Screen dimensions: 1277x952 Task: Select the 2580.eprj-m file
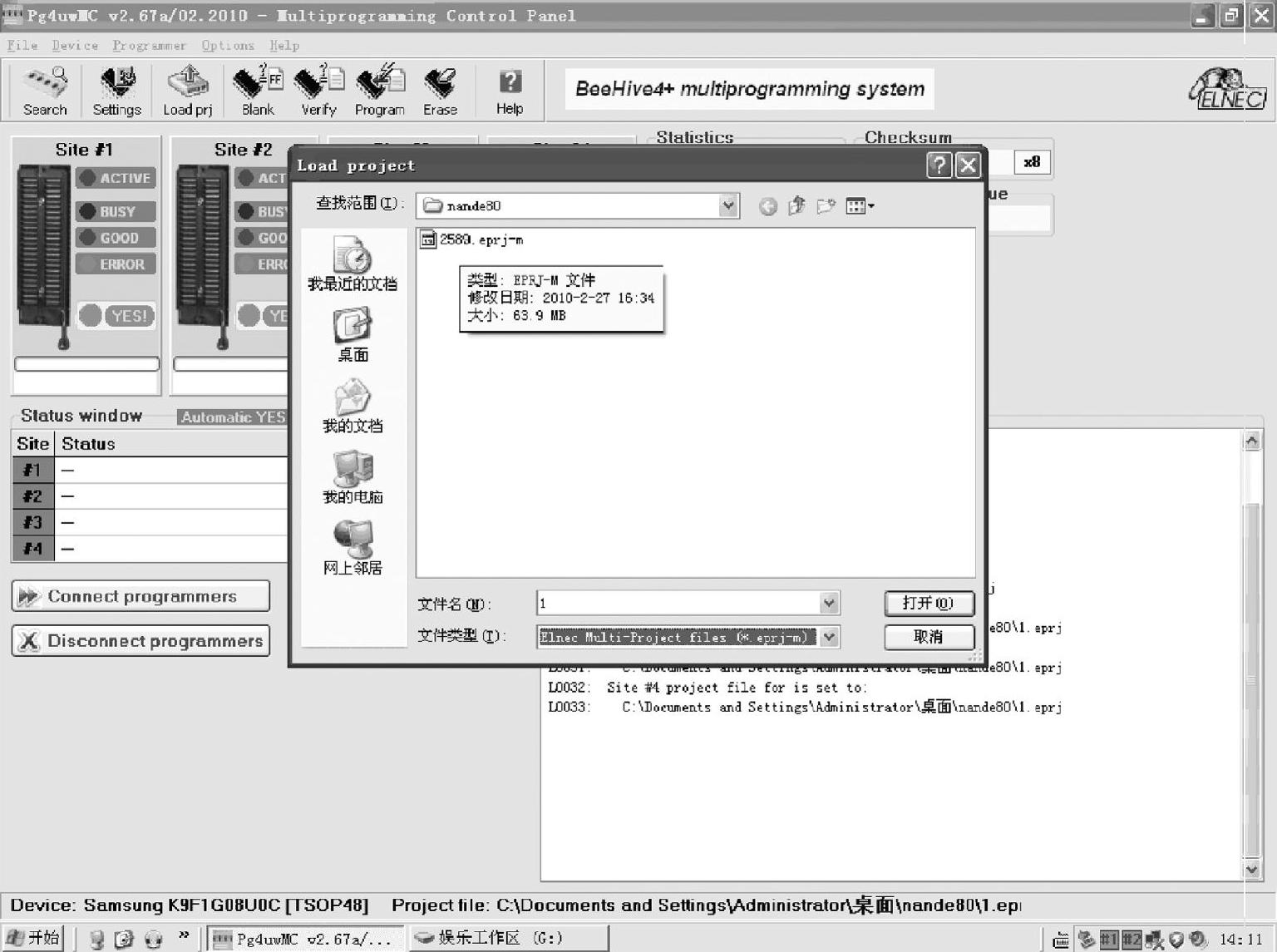[x=472, y=239]
